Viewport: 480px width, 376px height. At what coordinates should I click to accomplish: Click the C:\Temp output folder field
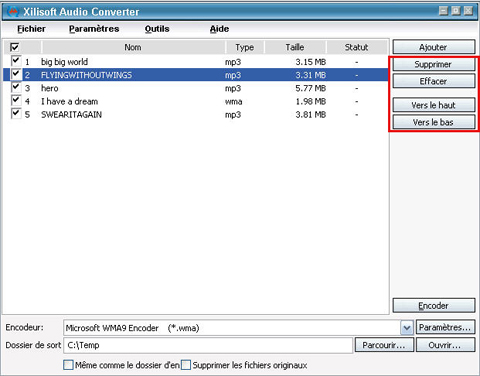(x=208, y=345)
